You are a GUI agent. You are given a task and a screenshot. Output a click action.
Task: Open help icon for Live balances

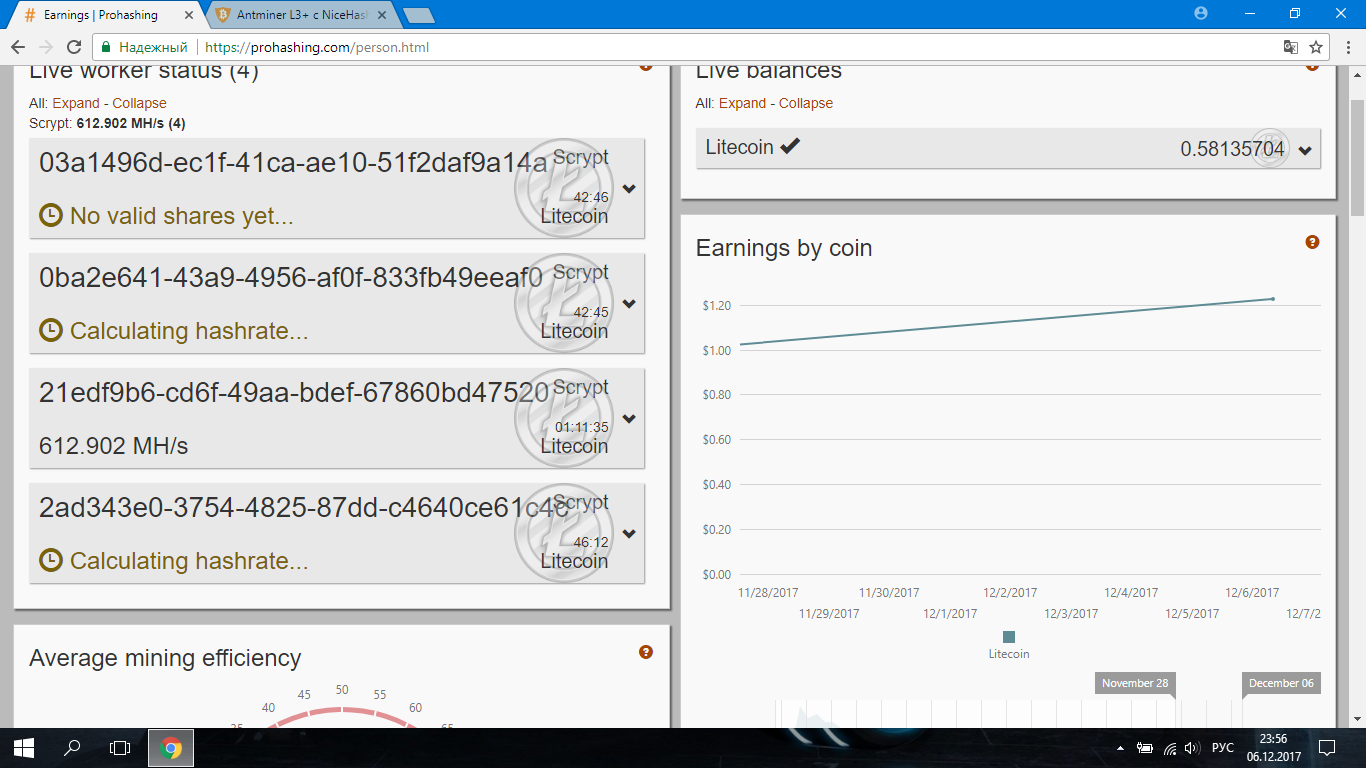(x=1312, y=66)
